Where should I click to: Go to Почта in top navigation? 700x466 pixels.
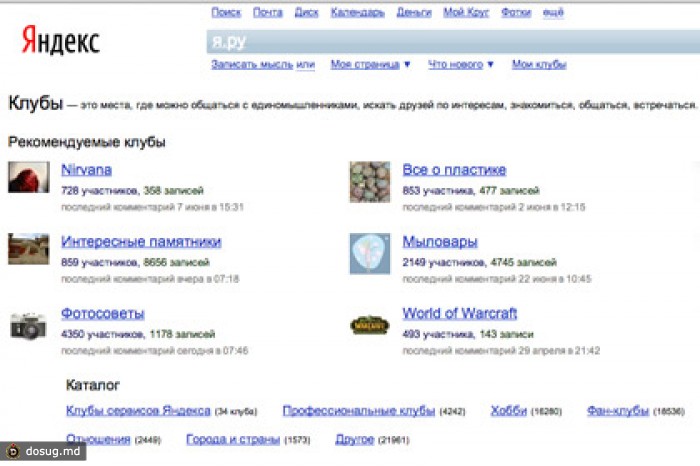point(267,13)
